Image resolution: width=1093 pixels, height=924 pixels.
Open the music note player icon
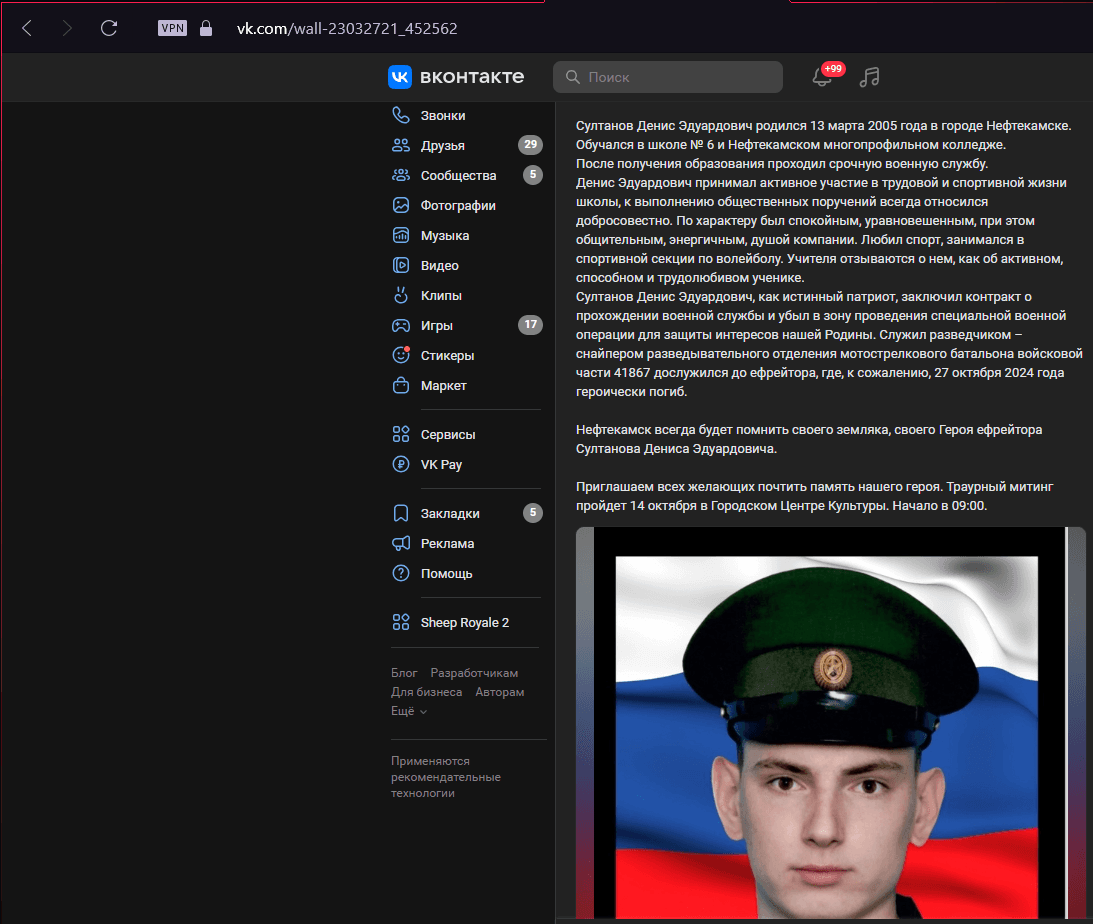point(869,77)
